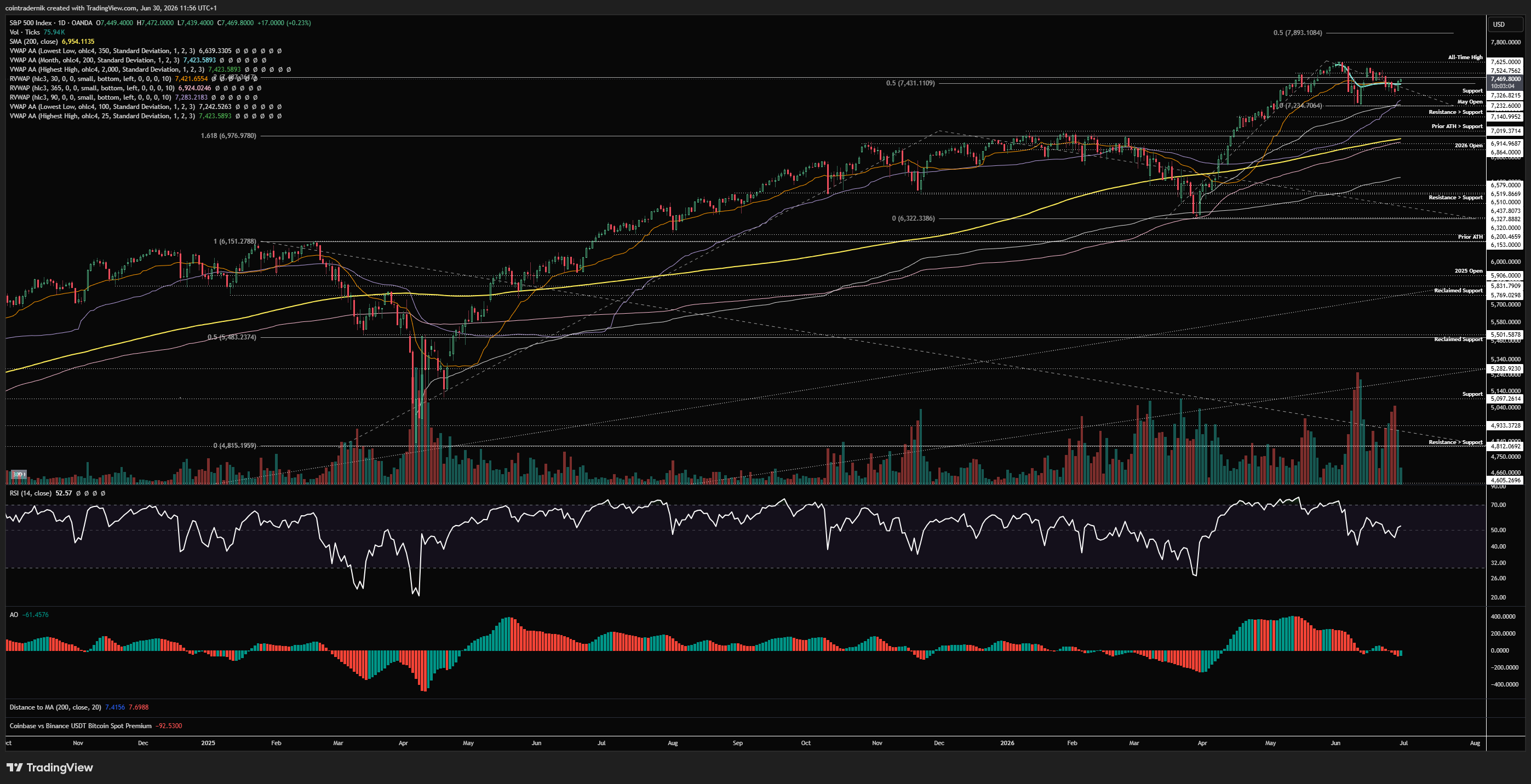The width and height of the screenshot is (1531, 784).
Task: Click the AO indicator legend label
Action: 14,615
